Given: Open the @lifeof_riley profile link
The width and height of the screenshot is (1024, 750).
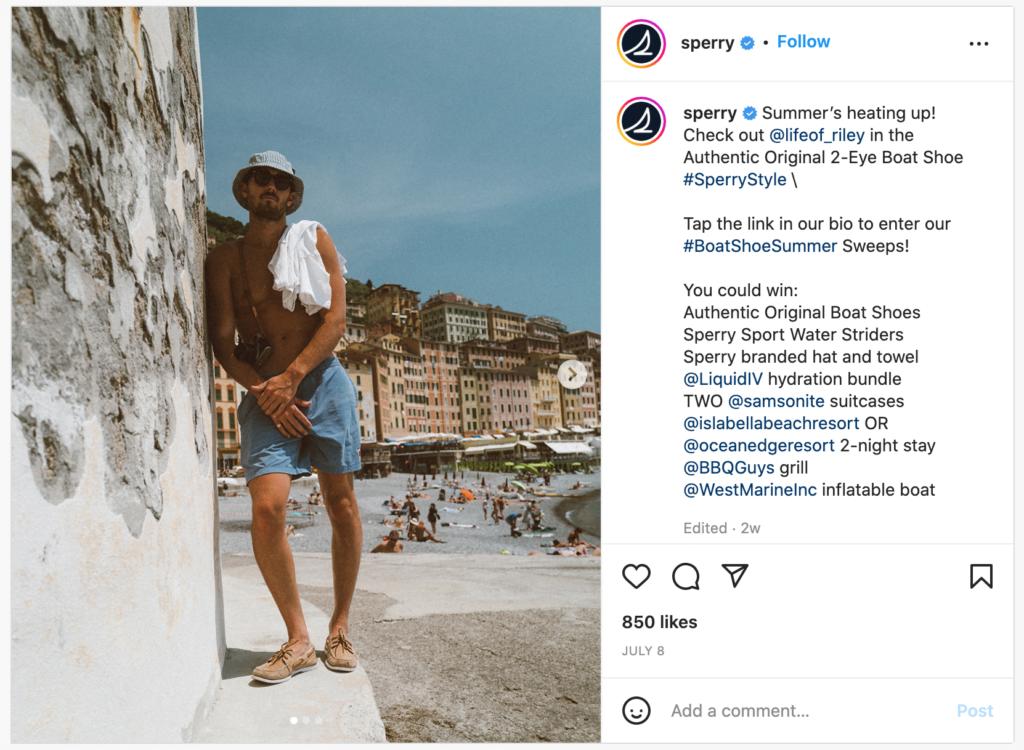Looking at the screenshot, I should click(x=817, y=135).
